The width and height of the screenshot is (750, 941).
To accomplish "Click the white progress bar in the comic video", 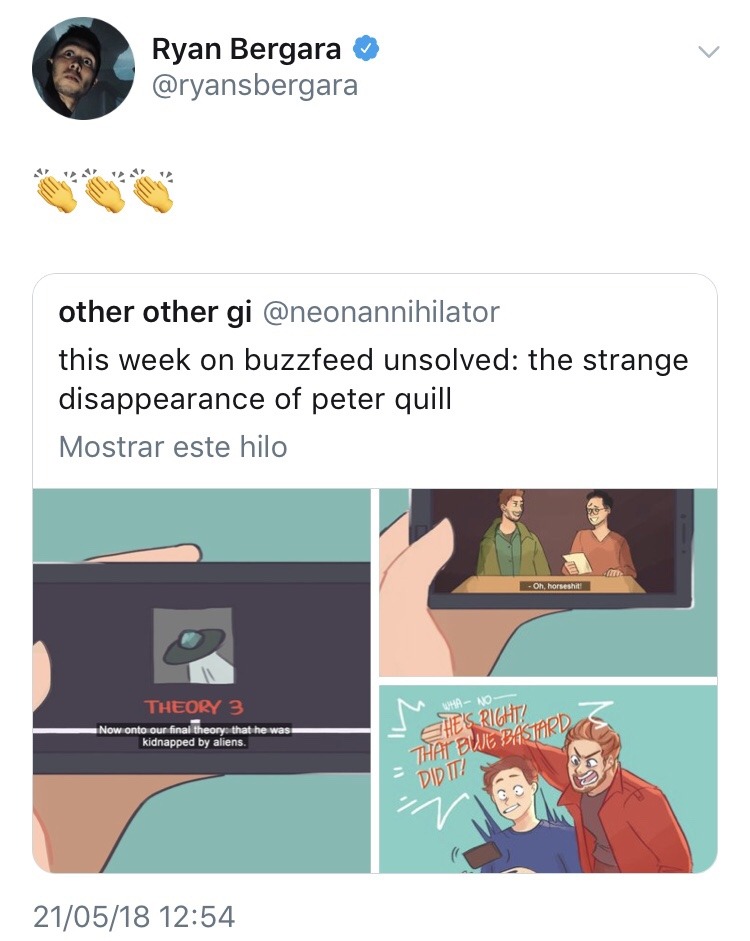I will (x=202, y=730).
